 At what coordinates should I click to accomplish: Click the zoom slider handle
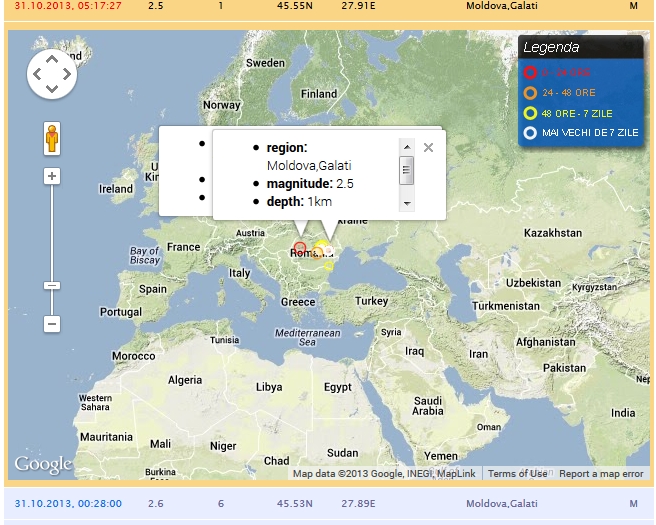pyautogui.click(x=52, y=286)
